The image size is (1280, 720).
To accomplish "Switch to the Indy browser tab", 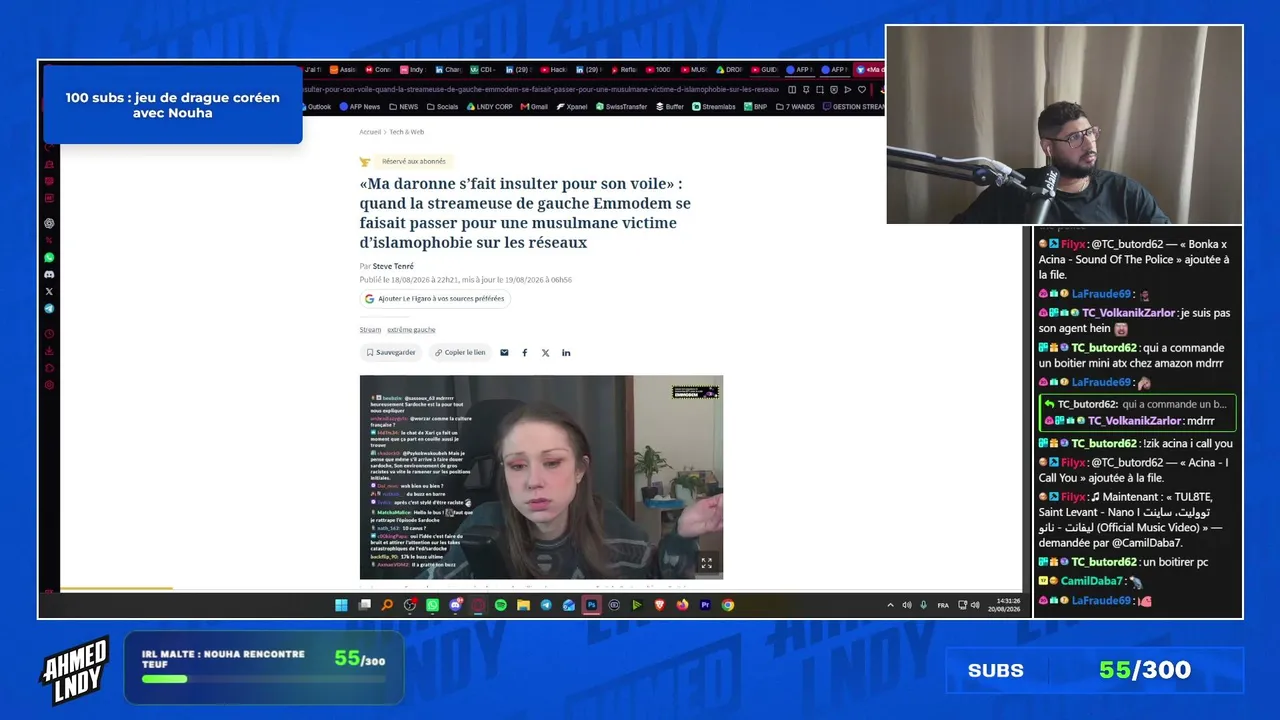I will click(412, 70).
